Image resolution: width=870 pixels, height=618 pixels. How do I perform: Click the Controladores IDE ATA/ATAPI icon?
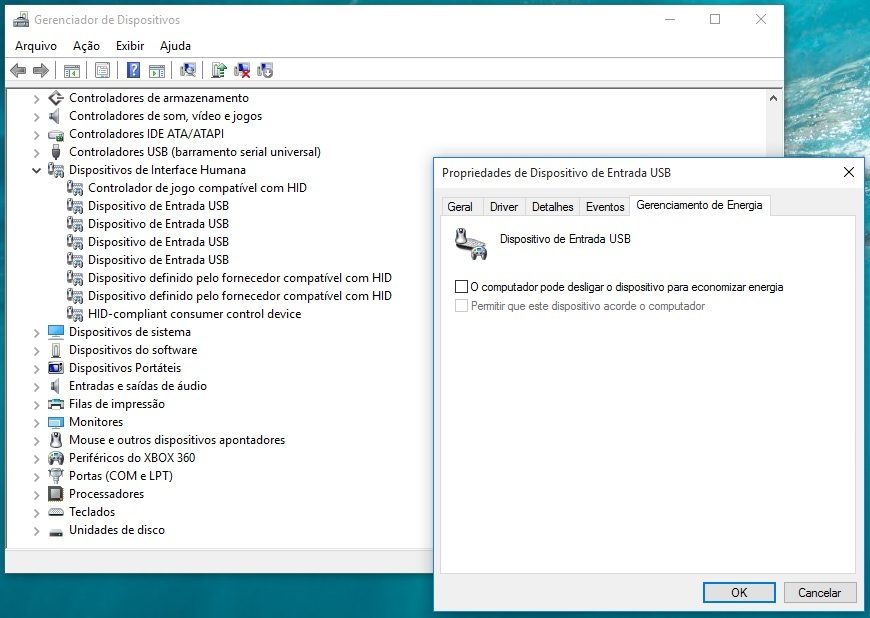55,134
